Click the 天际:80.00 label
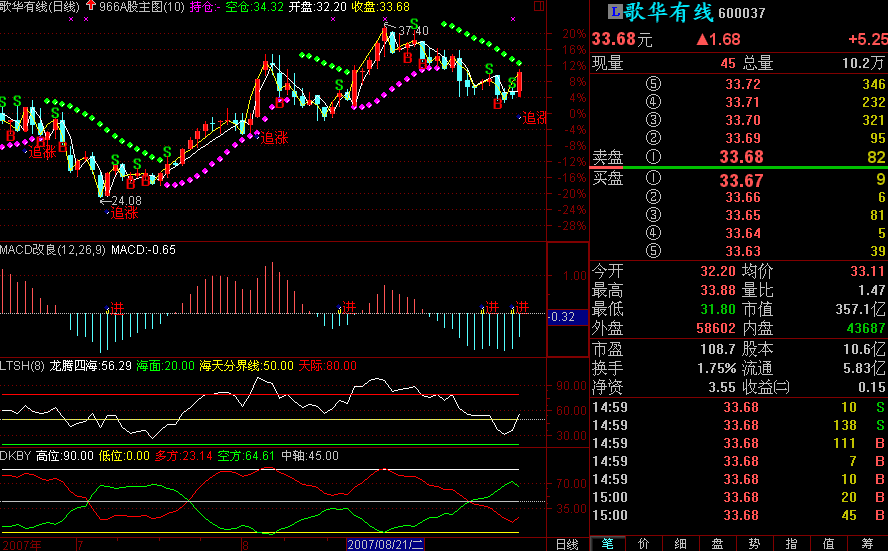 (x=327, y=366)
